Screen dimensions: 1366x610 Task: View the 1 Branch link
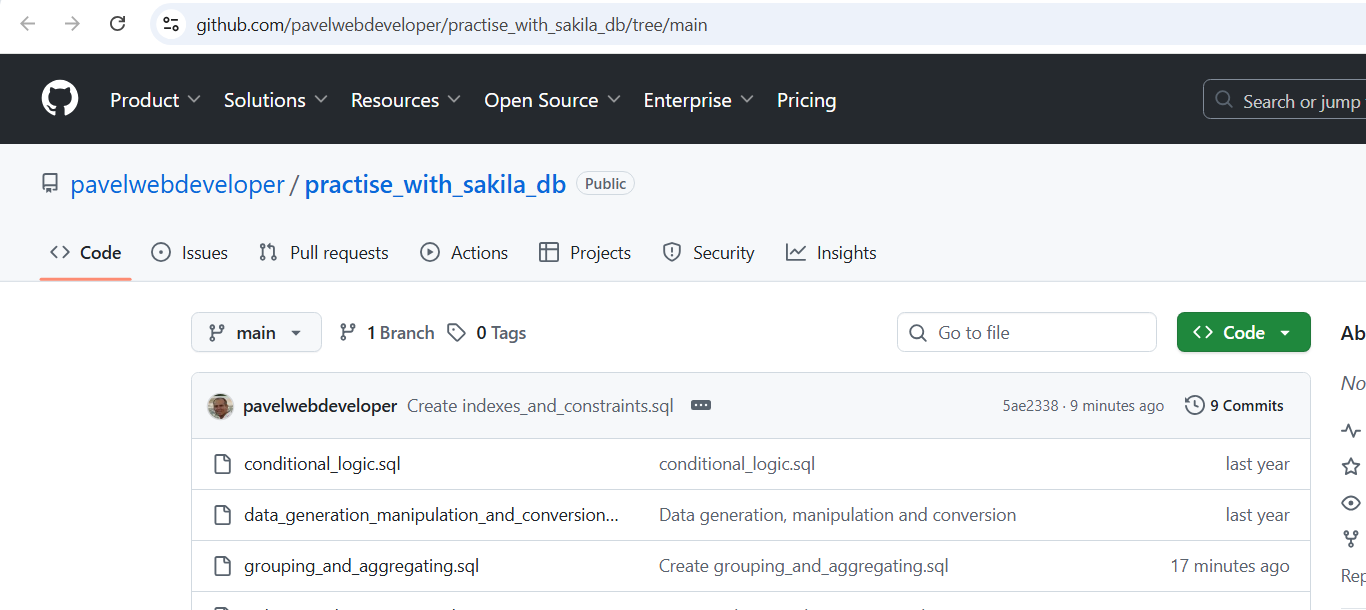pyautogui.click(x=386, y=333)
